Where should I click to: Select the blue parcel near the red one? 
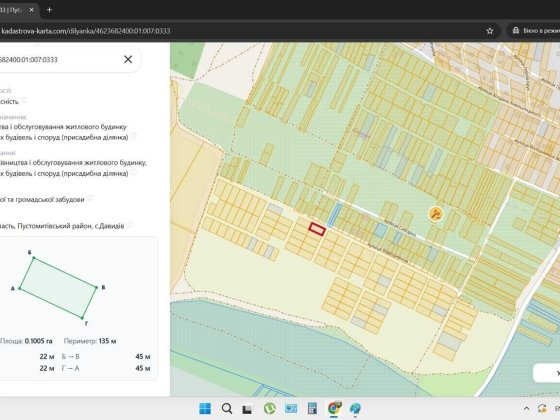point(335,215)
